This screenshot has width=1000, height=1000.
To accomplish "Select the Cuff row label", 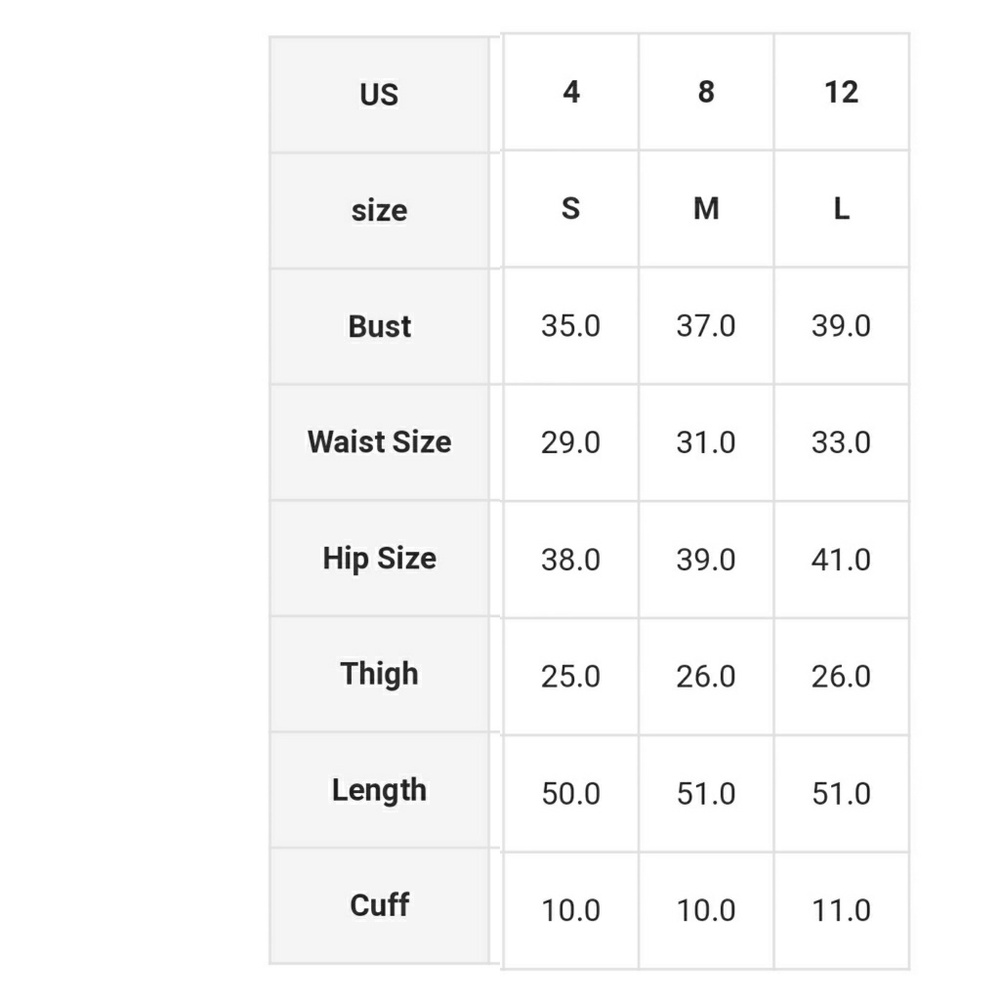I will coord(379,906).
